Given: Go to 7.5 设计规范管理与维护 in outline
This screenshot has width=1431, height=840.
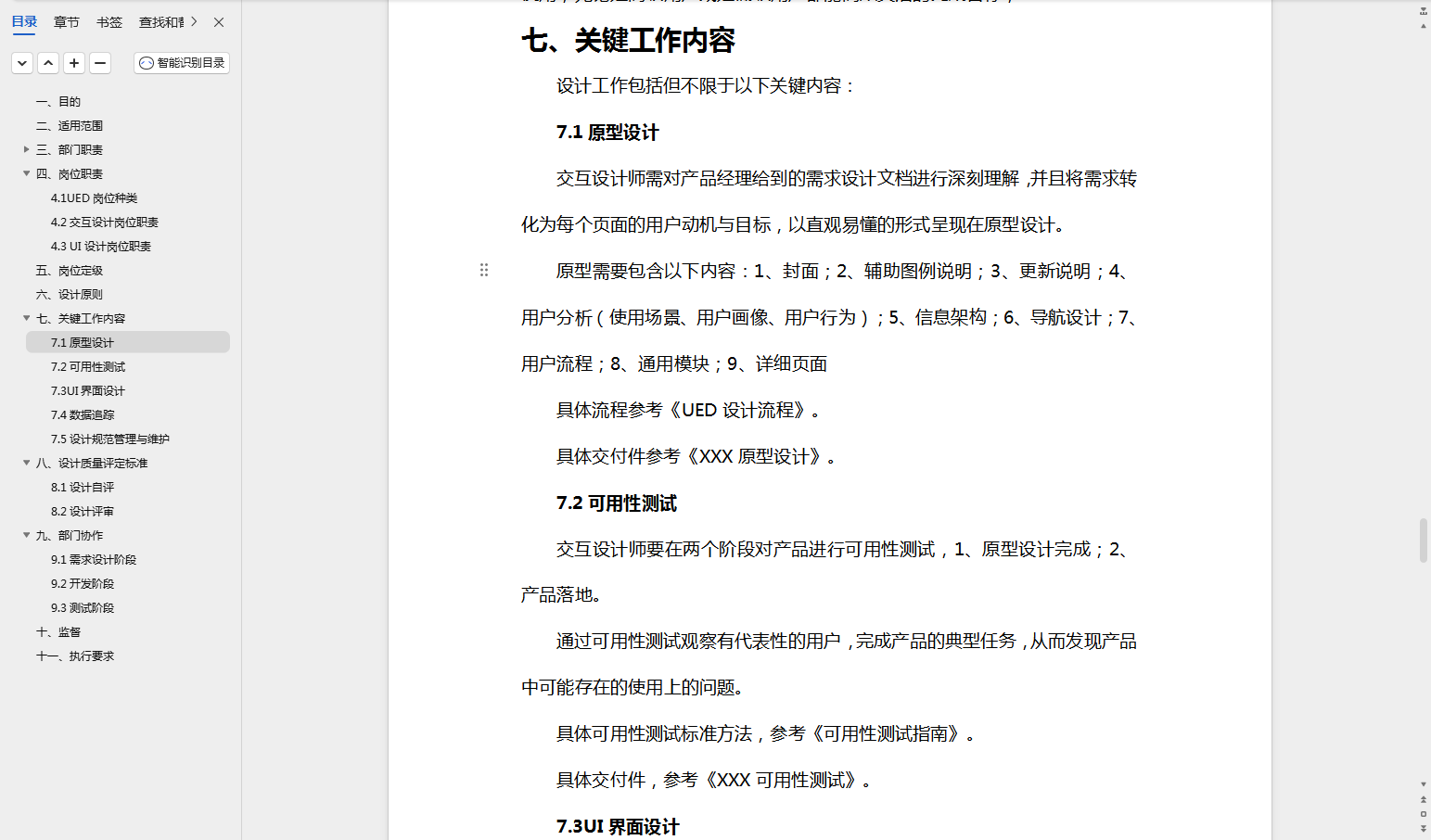Looking at the screenshot, I should (x=110, y=439).
